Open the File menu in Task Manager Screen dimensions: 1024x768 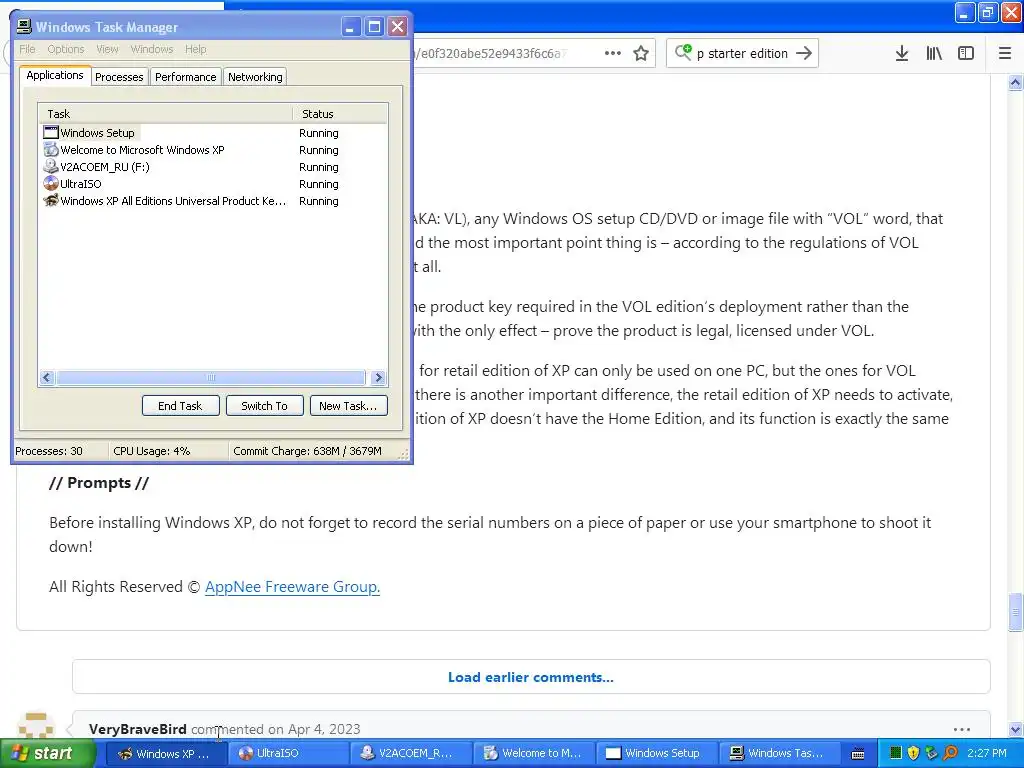point(27,49)
